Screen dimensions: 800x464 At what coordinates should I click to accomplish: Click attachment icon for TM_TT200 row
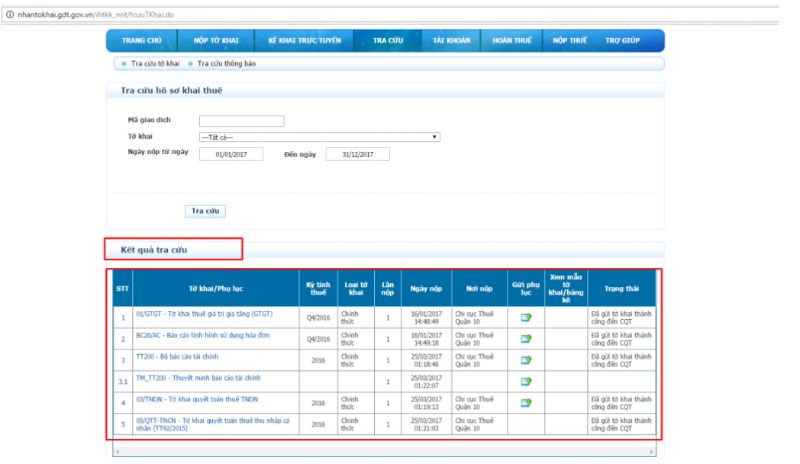point(526,381)
